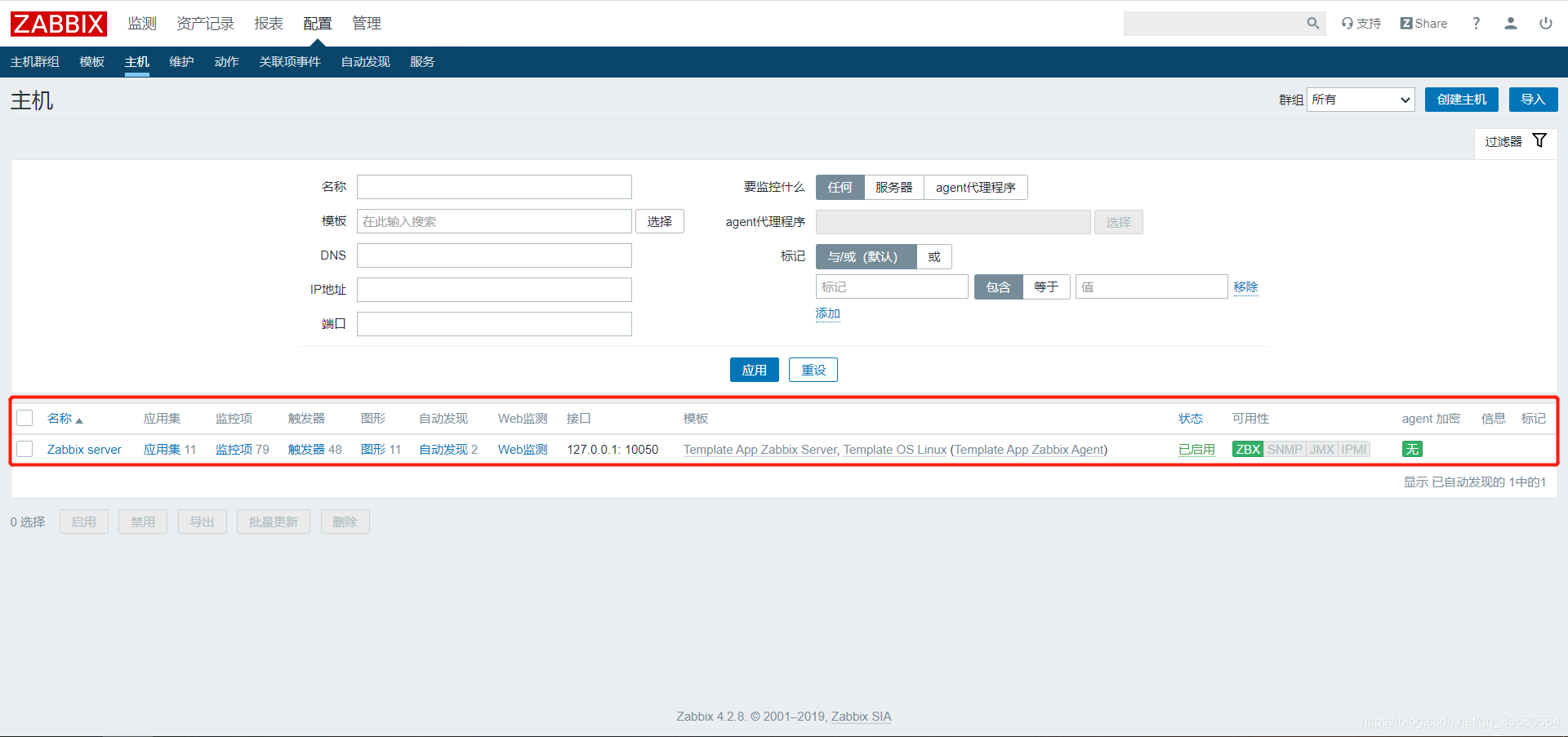This screenshot has height=737, width=1568.
Task: Select agent代理程序 monitored-by option
Action: click(x=976, y=187)
